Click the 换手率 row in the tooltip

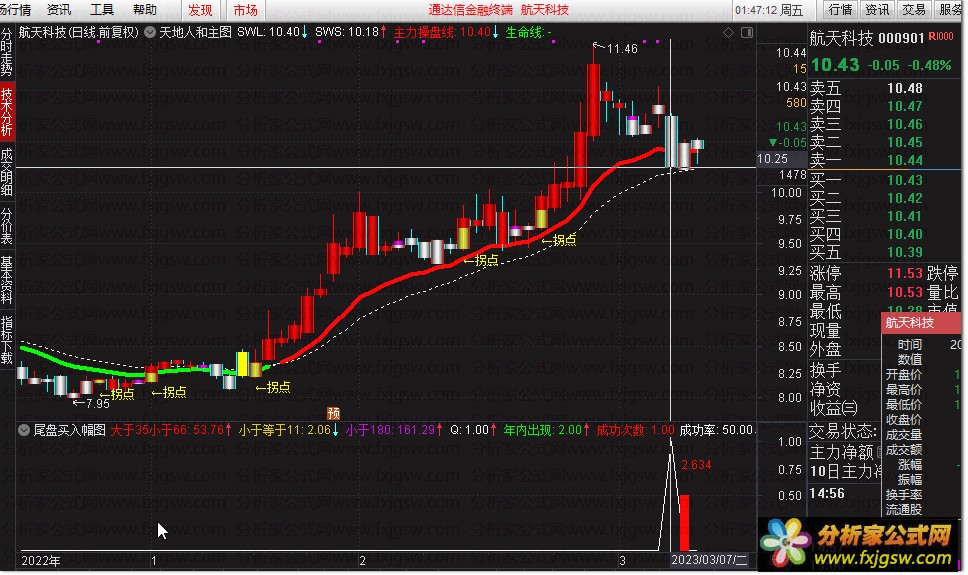[921, 495]
